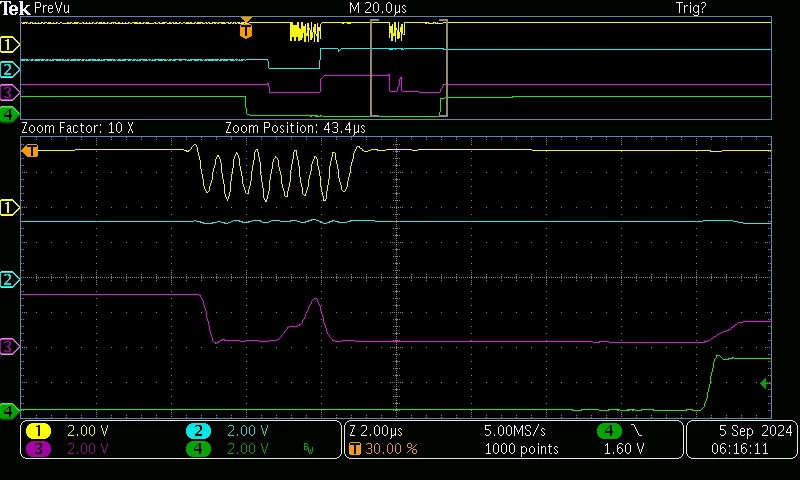The height and width of the screenshot is (480, 800).
Task: Click channel 4 scale value 2.00 V
Action: (247, 449)
